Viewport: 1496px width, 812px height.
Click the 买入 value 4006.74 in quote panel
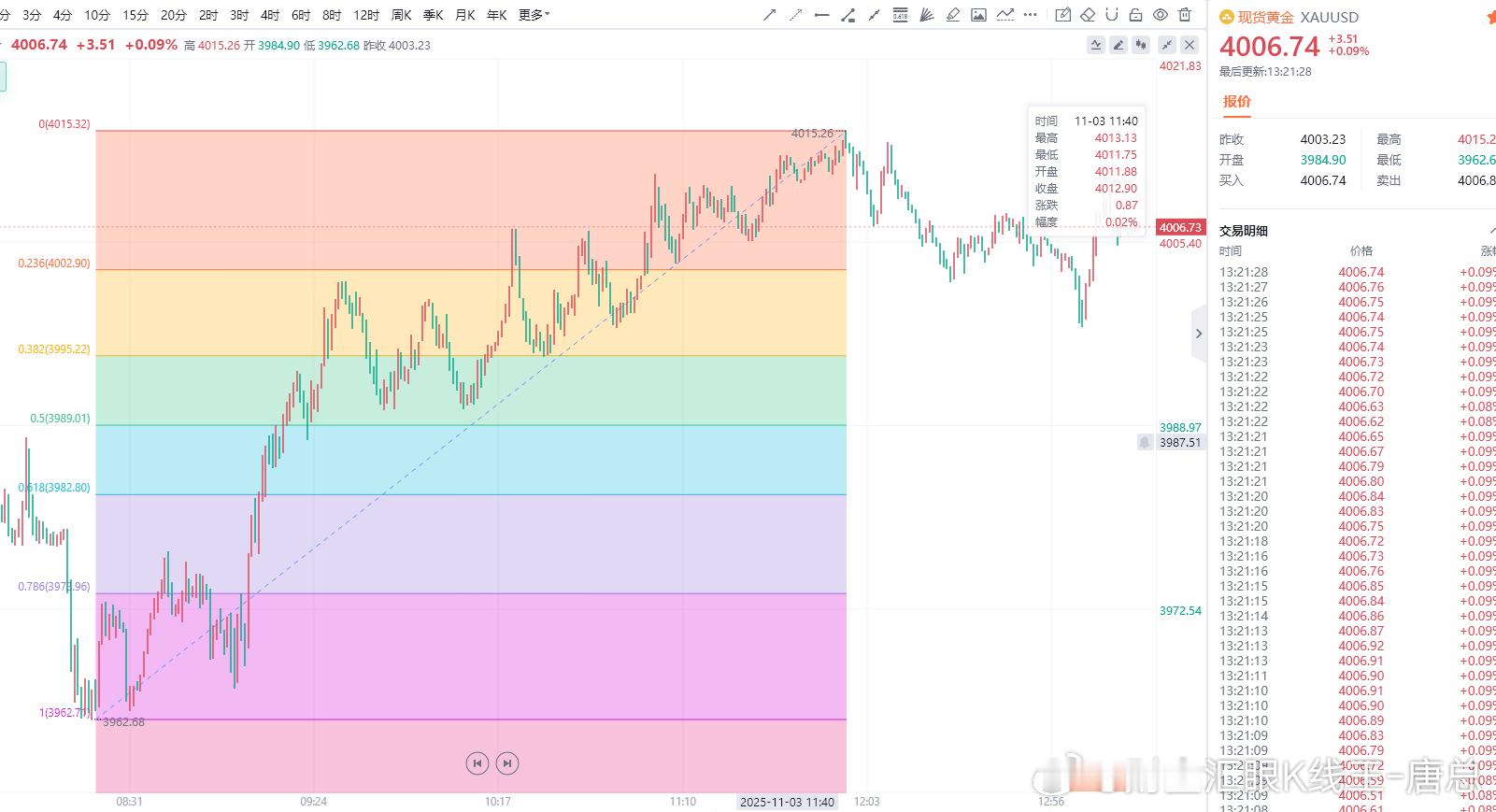pyautogui.click(x=1323, y=180)
